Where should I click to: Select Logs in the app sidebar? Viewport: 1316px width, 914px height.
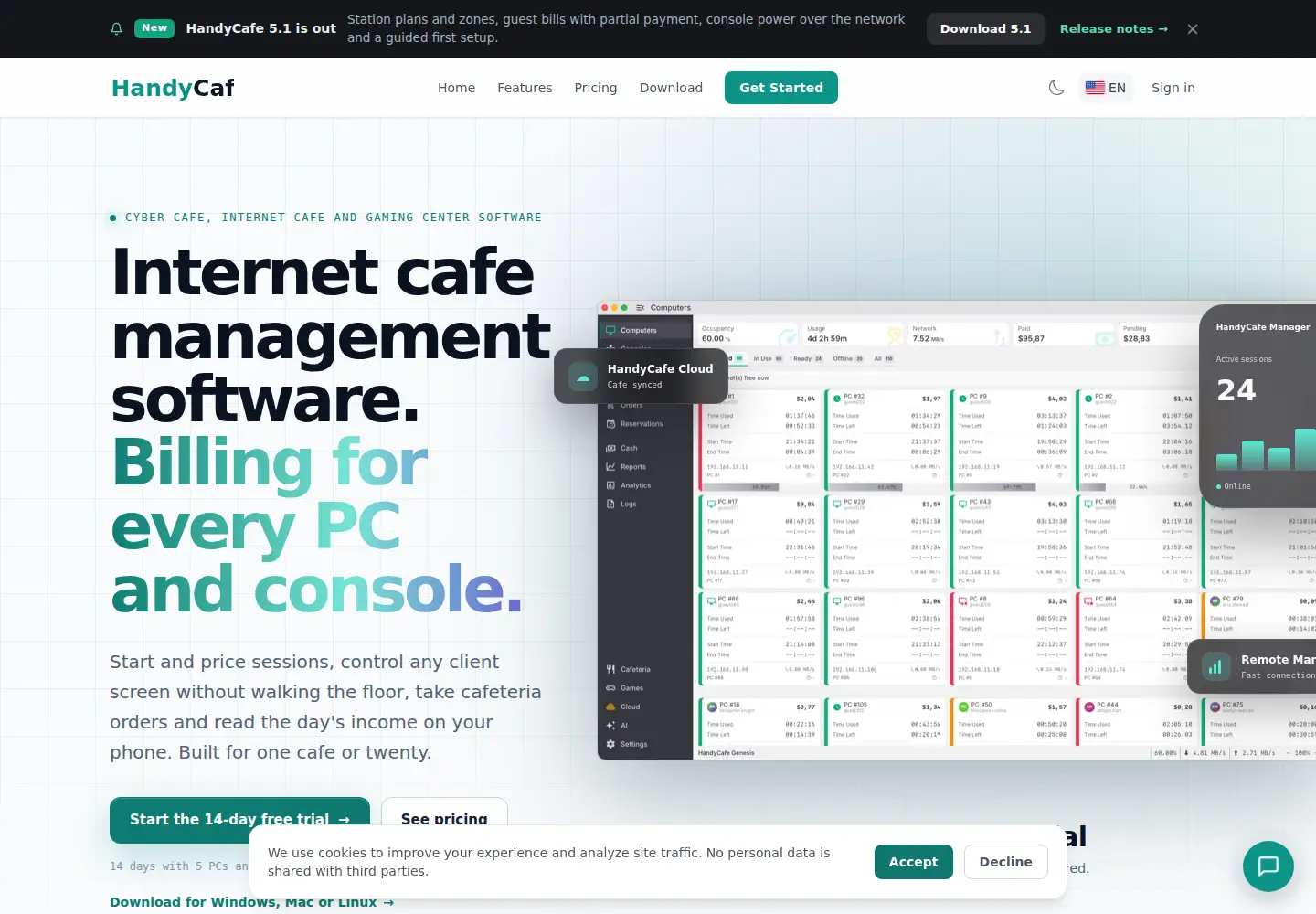(645, 504)
